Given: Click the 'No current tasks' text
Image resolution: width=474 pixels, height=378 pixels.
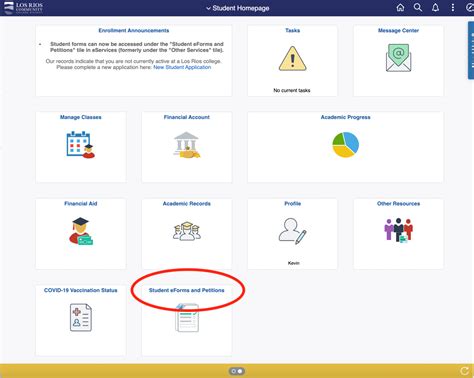Looking at the screenshot, I should [292, 90].
